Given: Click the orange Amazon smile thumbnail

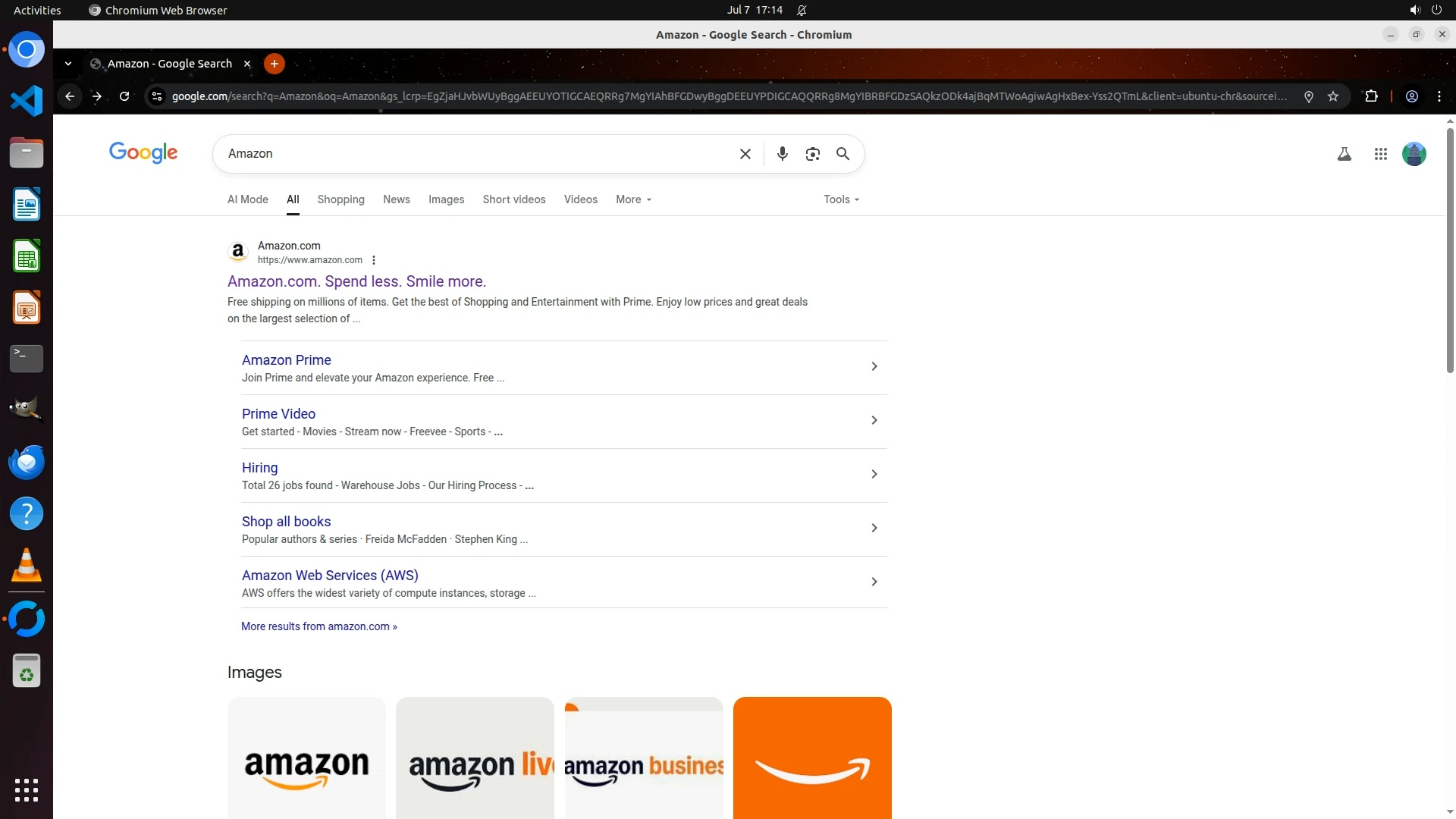Looking at the screenshot, I should [811, 758].
